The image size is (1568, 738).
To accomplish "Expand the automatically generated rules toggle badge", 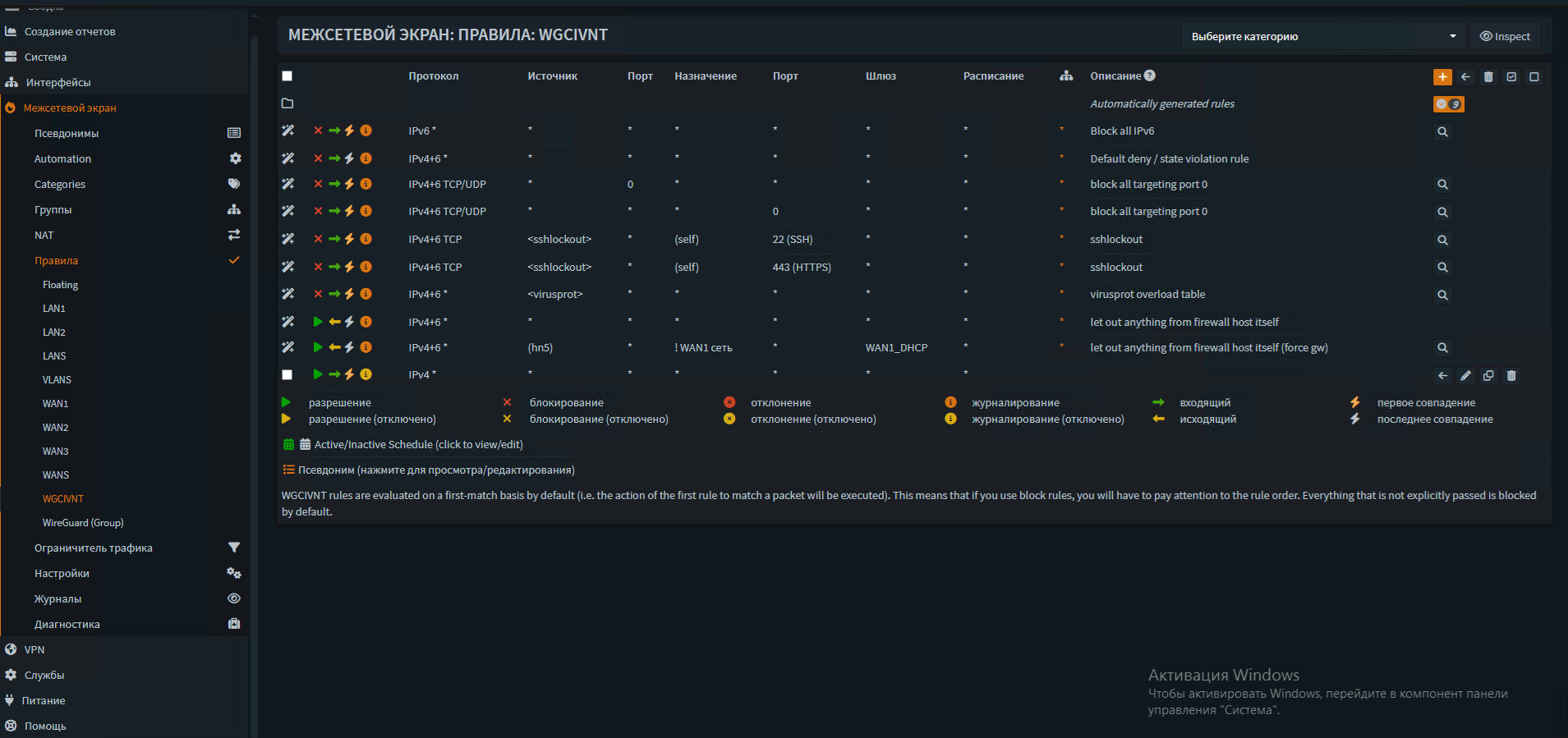I will pos(1448,104).
